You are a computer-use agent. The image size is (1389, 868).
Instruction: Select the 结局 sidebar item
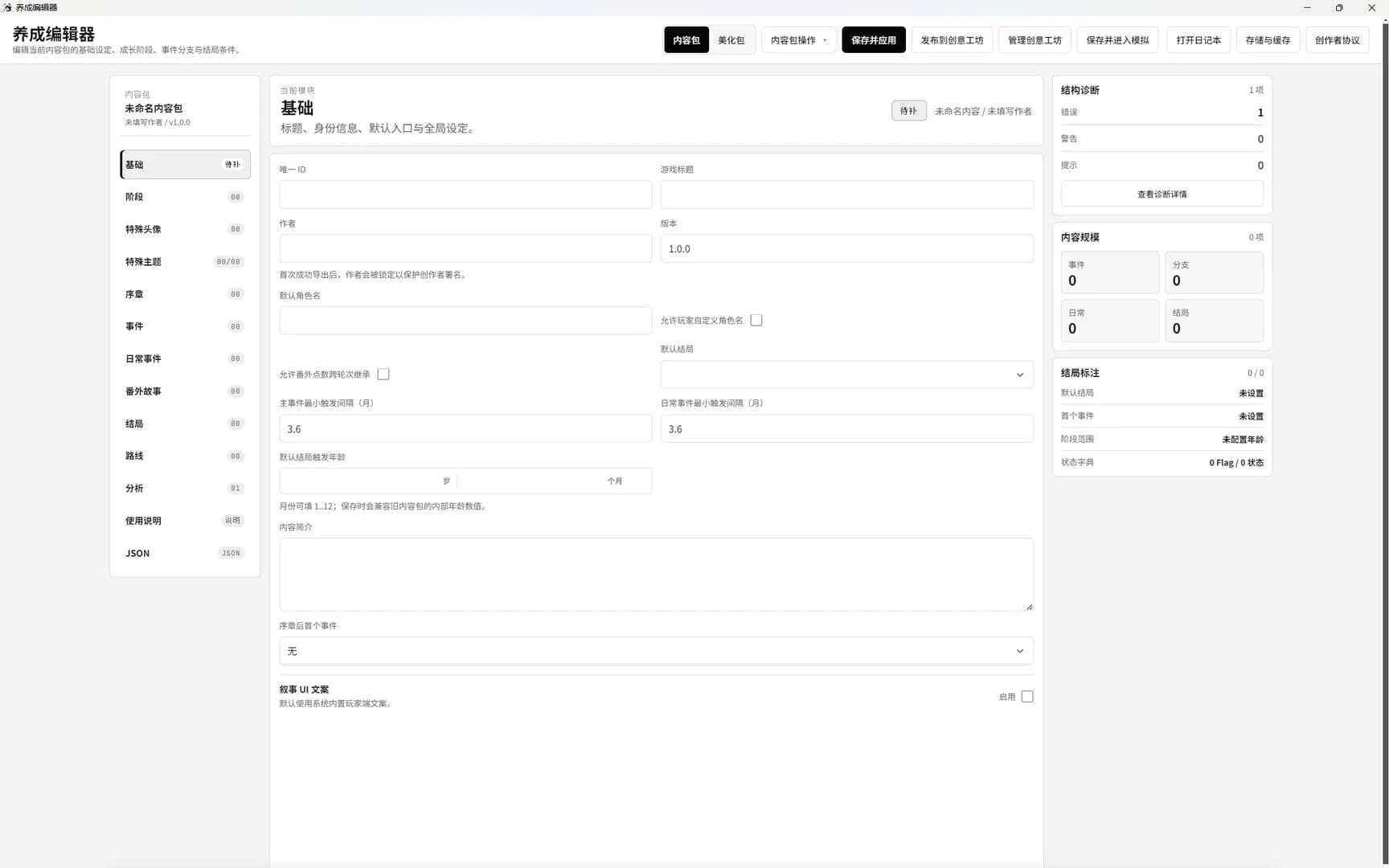(185, 424)
